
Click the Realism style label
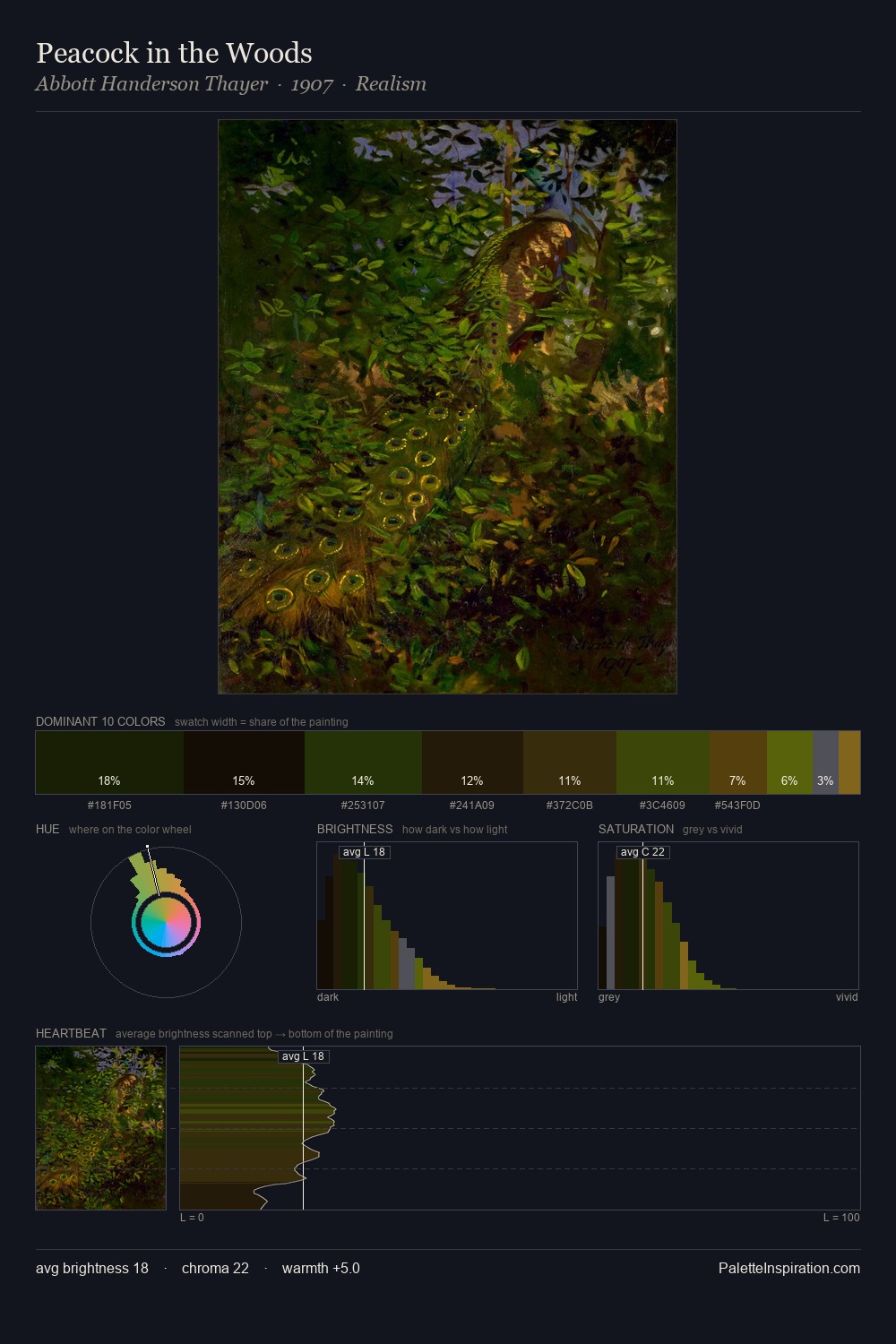coord(391,84)
